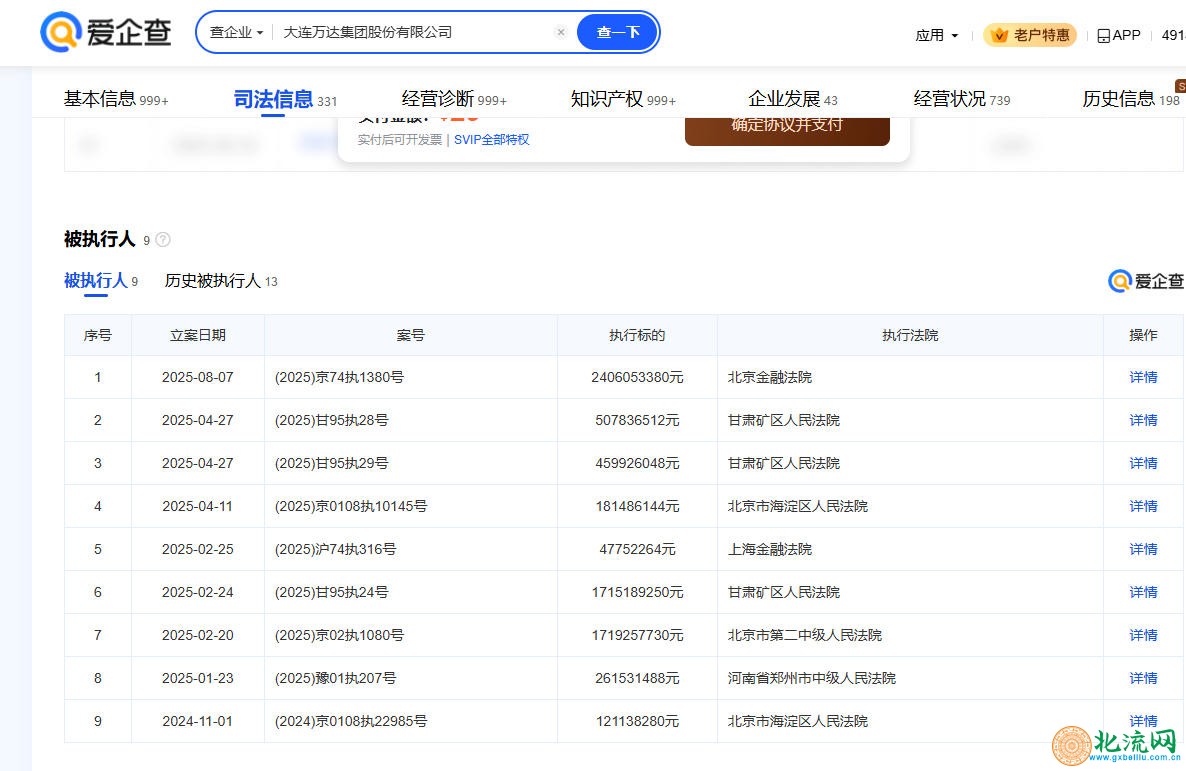Image resolution: width=1186 pixels, height=771 pixels.
Task: Open 详情 for case 京0108执10145号
Action: [x=1143, y=506]
